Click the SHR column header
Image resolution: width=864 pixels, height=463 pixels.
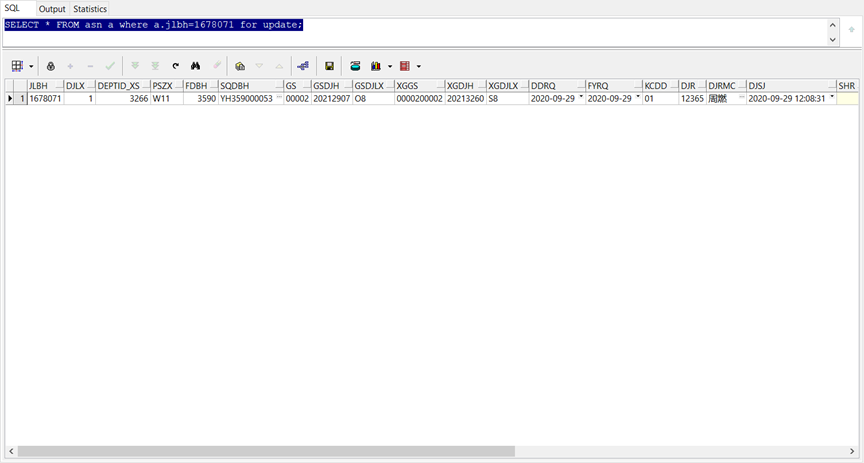tap(847, 86)
